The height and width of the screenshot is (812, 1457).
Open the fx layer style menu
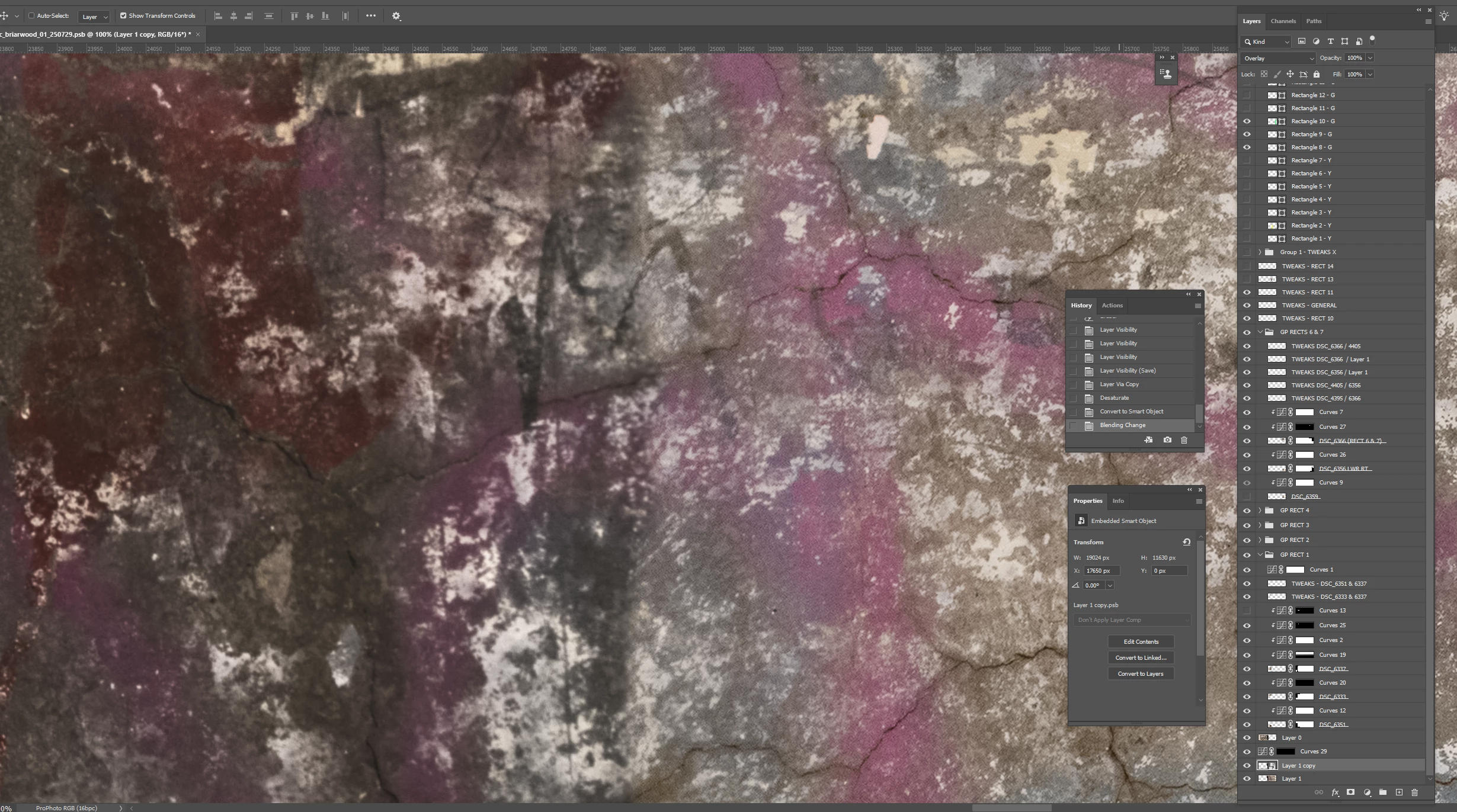1335,792
